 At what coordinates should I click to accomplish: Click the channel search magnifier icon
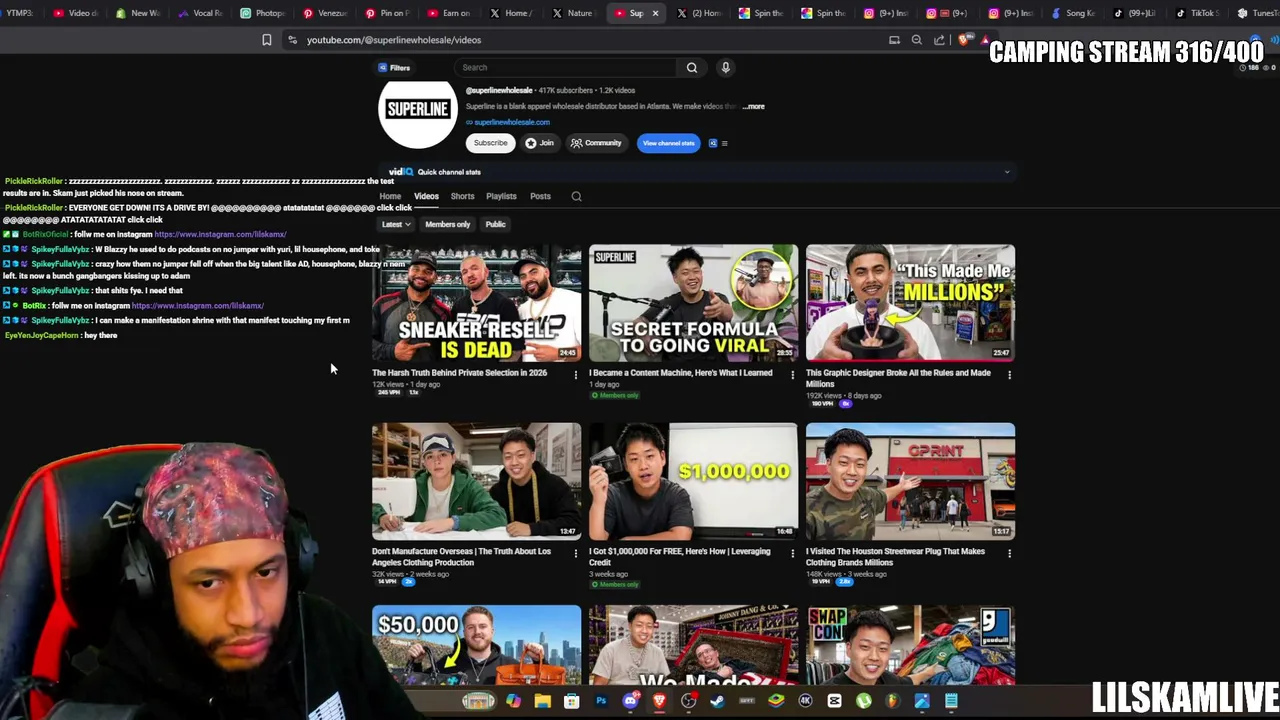pos(576,196)
